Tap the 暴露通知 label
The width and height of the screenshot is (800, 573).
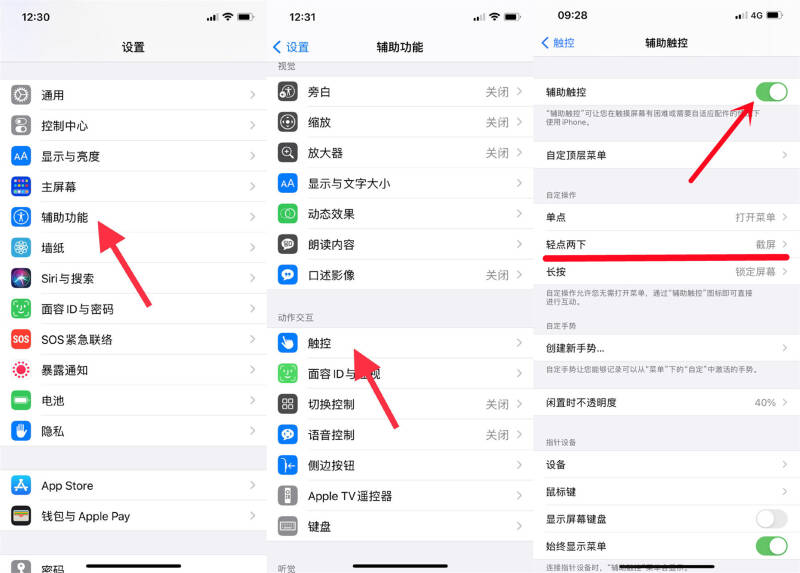[64, 370]
